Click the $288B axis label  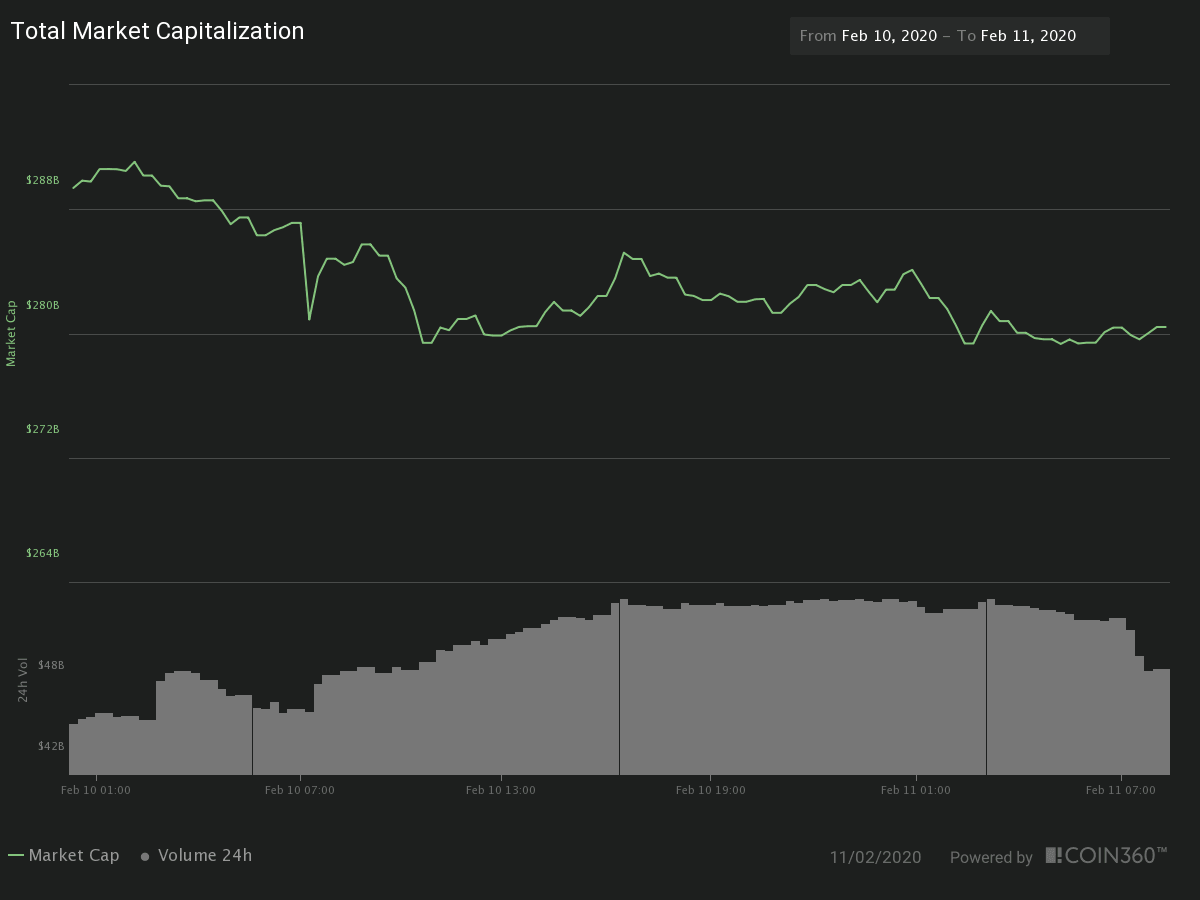click(x=42, y=181)
